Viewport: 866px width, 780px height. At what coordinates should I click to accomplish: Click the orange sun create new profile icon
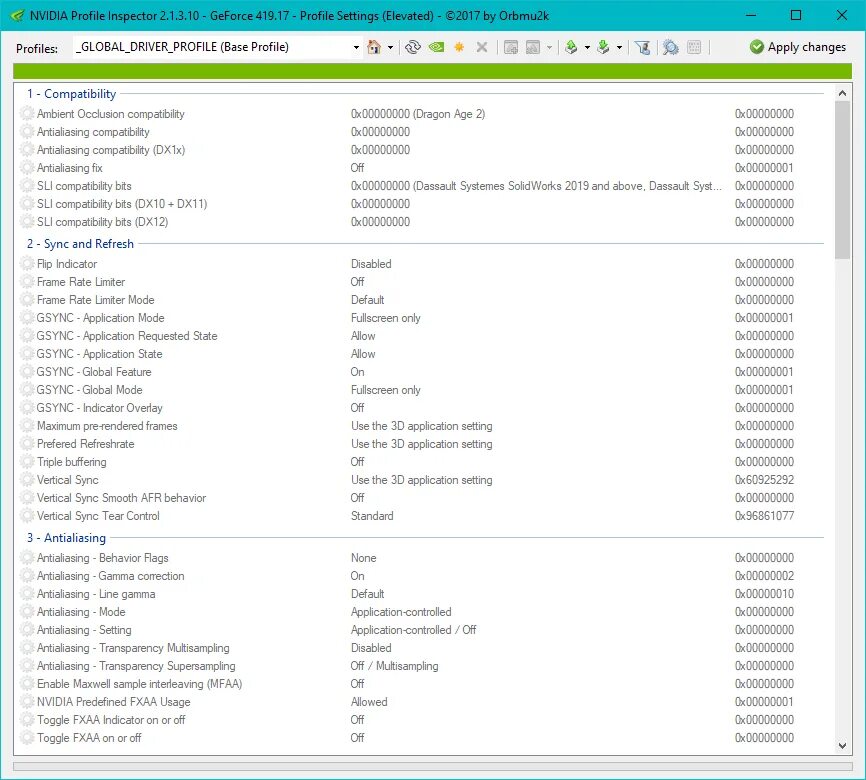(x=459, y=48)
